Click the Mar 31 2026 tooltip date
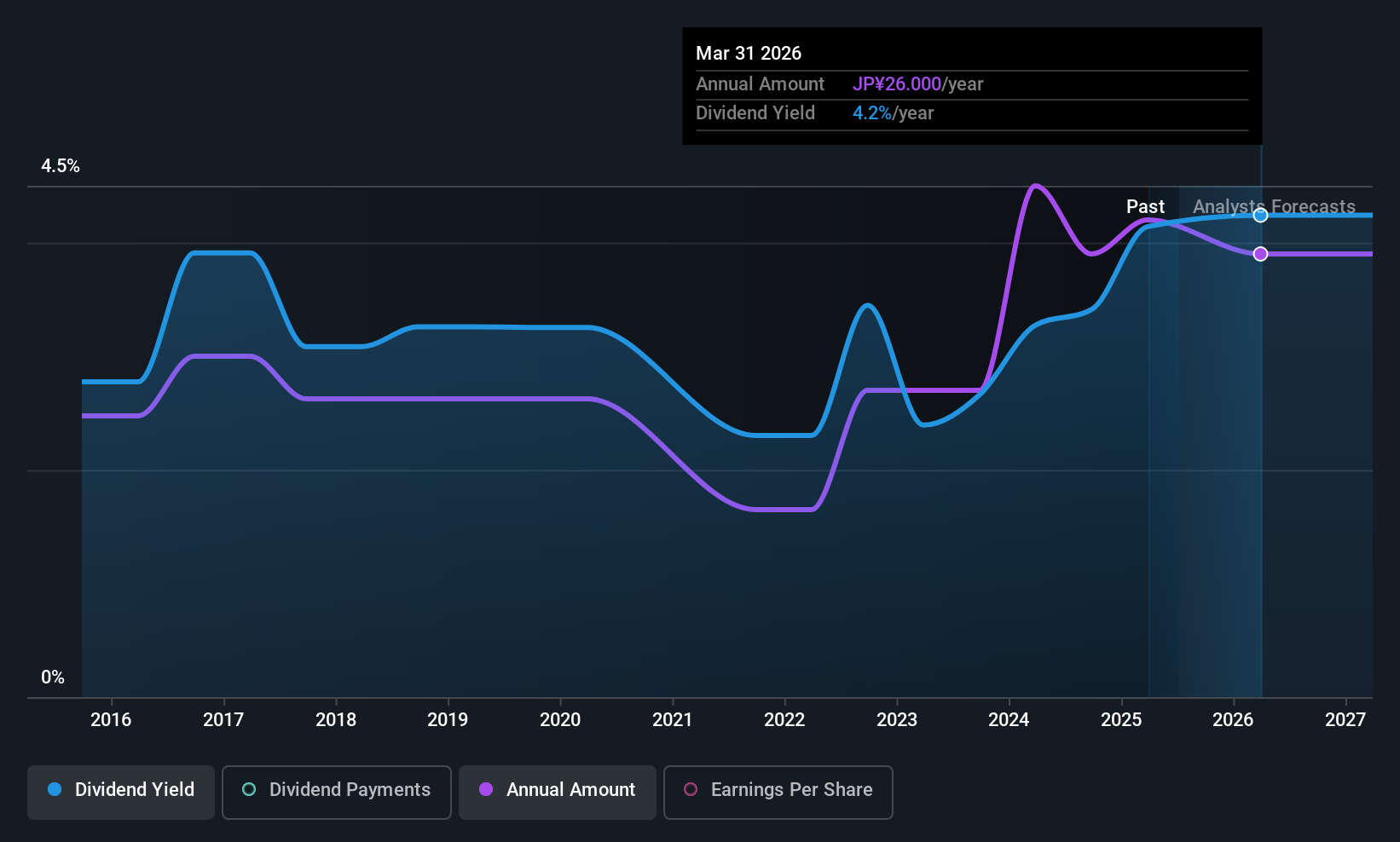1400x842 pixels. point(749,53)
